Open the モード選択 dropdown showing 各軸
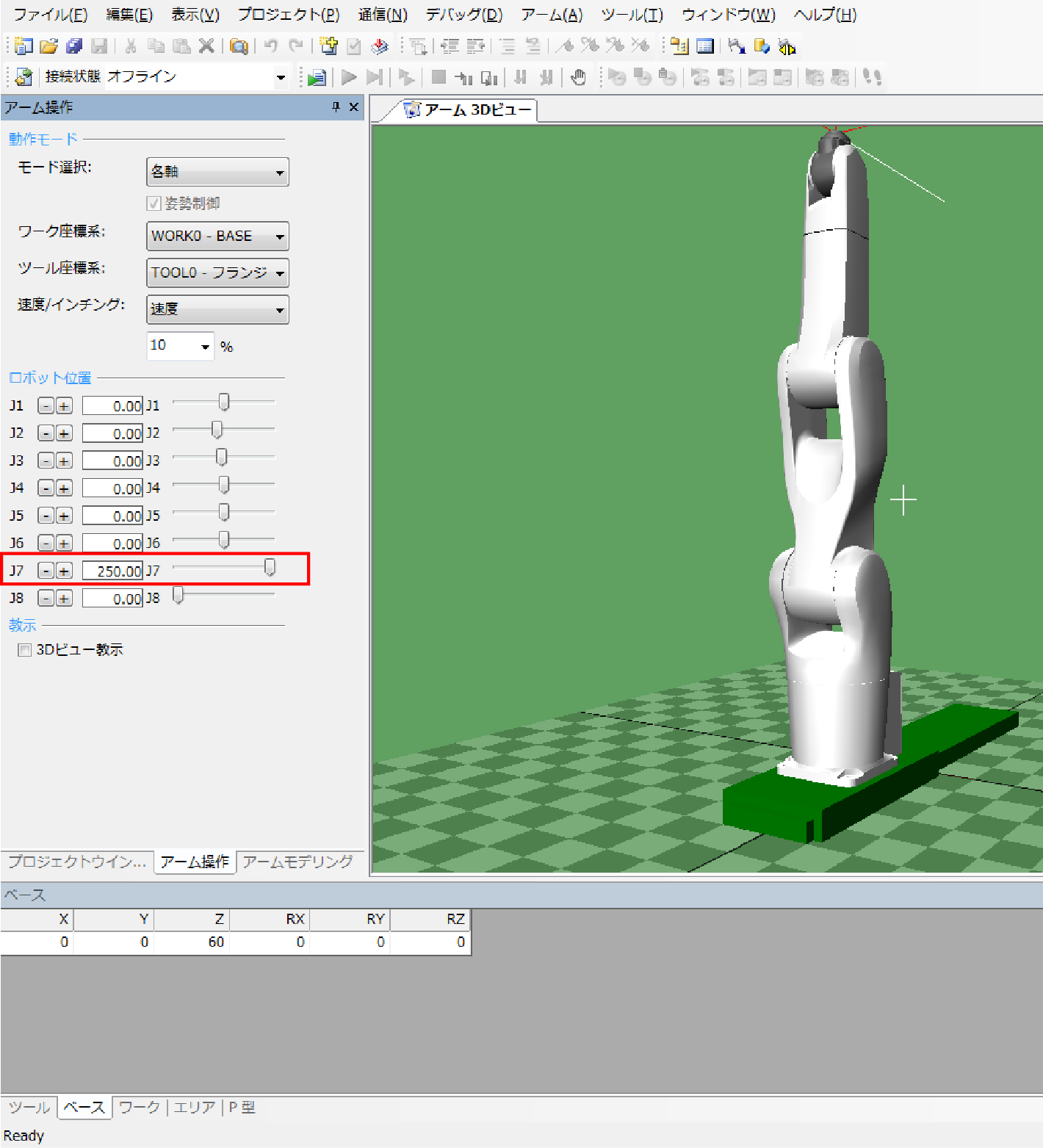This screenshot has width=1043, height=1148. point(217,172)
